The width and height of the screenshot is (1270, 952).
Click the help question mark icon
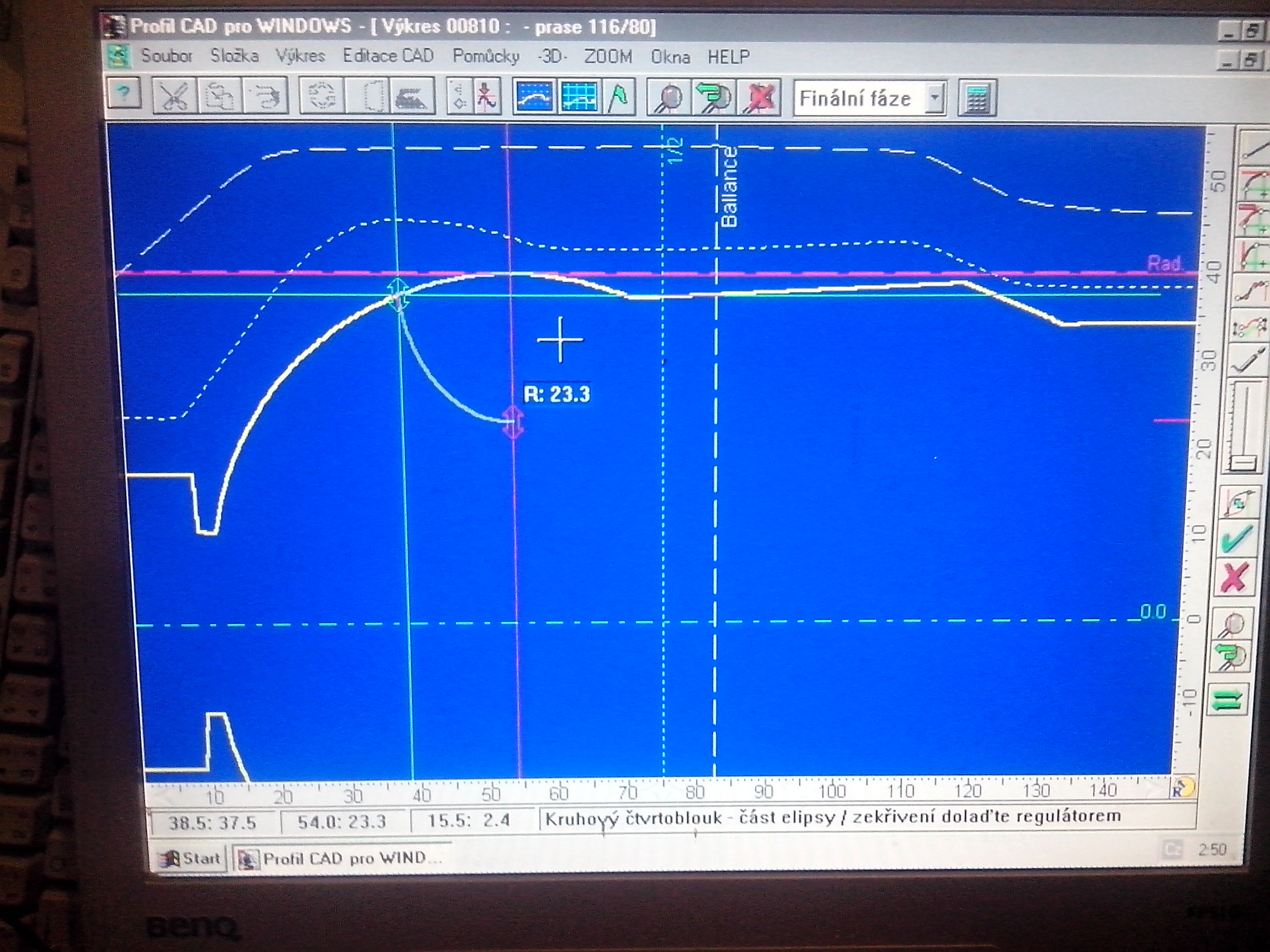(124, 93)
